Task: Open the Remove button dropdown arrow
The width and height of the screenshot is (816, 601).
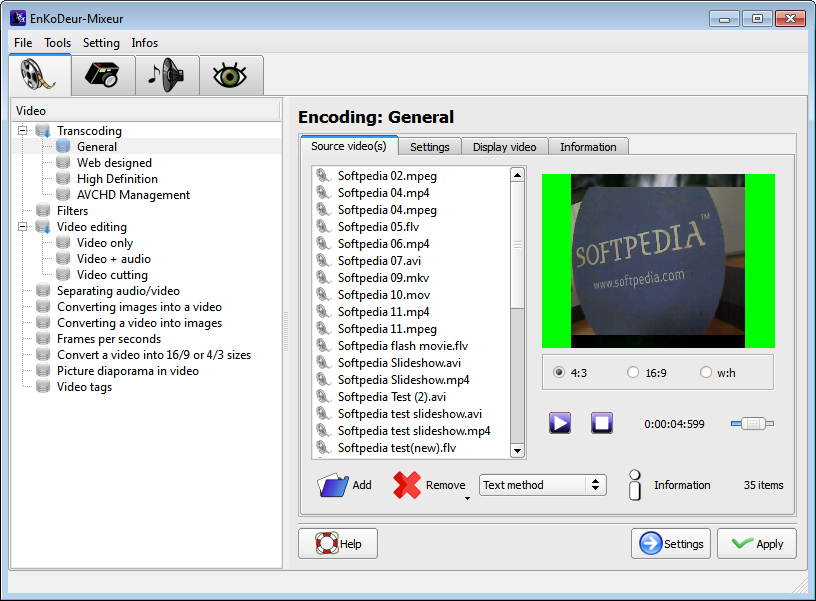Action: pyautogui.click(x=467, y=498)
